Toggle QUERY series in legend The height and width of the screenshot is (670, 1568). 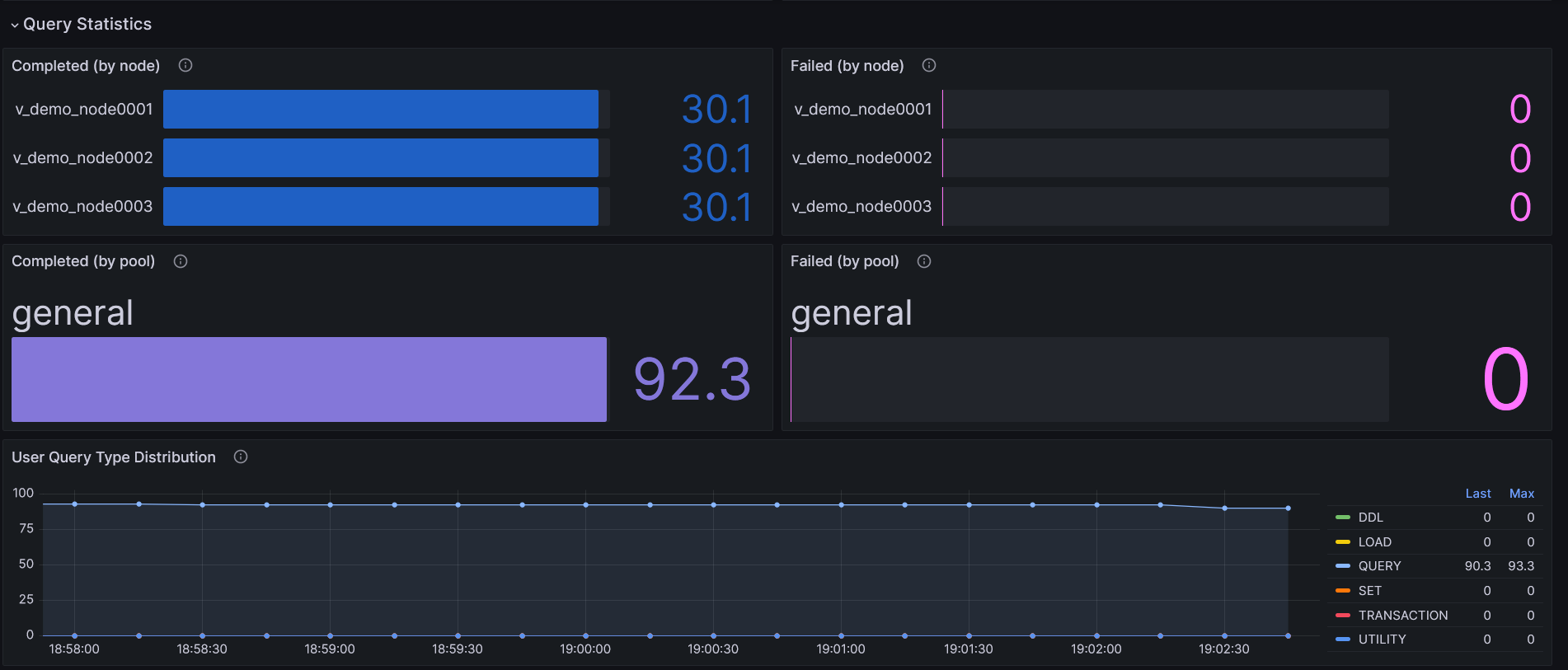coord(1379,566)
